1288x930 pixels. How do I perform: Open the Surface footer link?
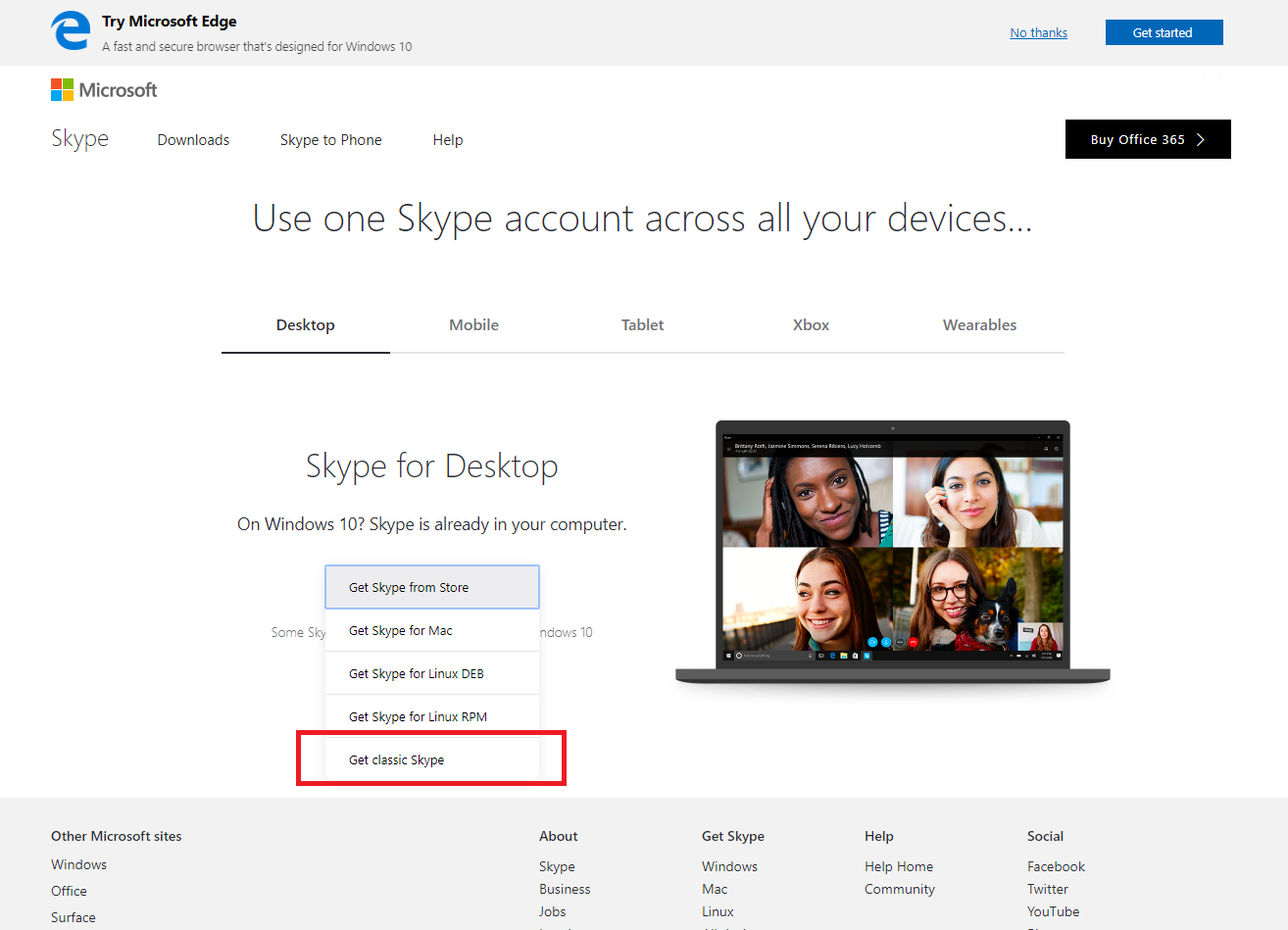[x=74, y=917]
